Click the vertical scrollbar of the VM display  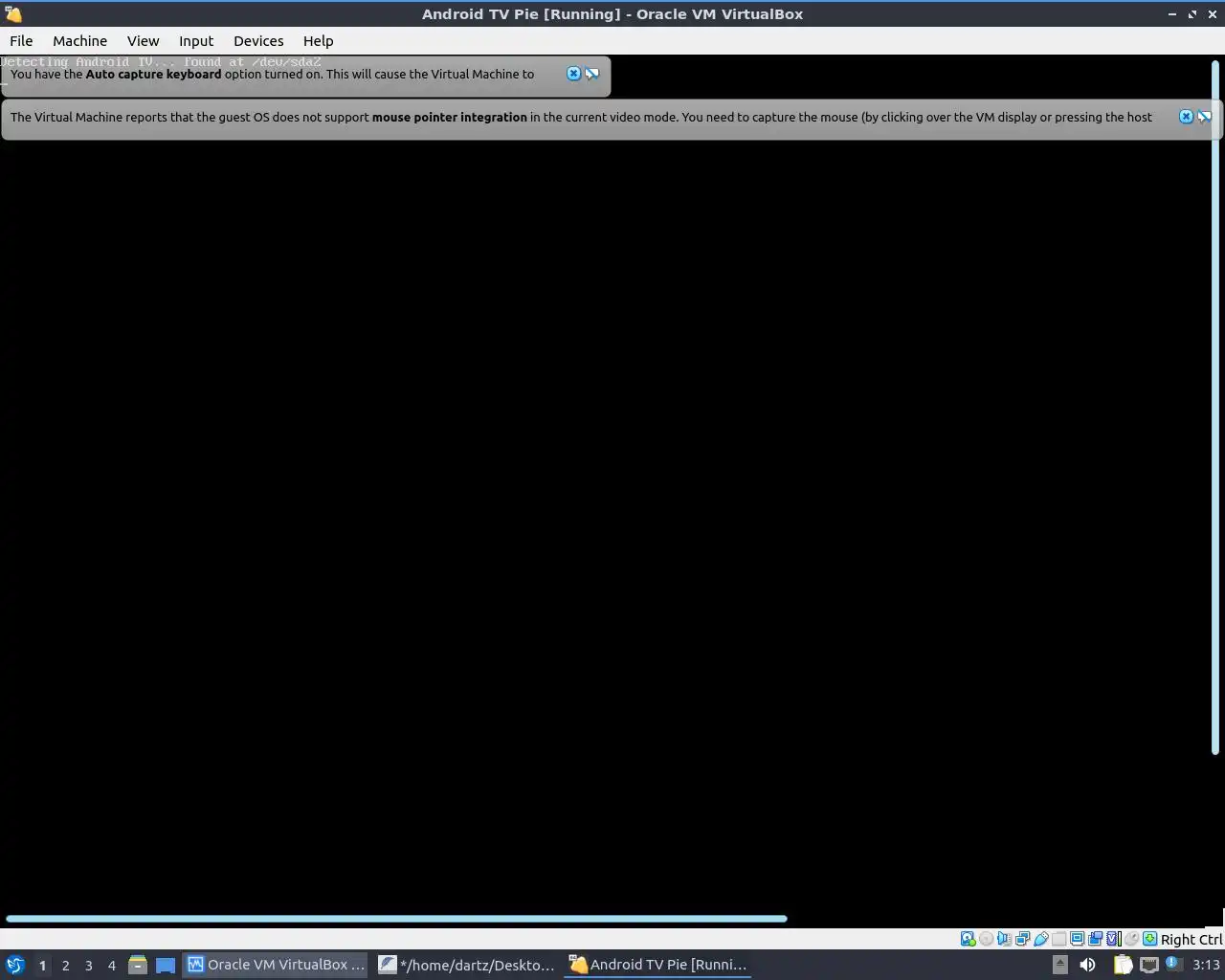tap(1217, 407)
